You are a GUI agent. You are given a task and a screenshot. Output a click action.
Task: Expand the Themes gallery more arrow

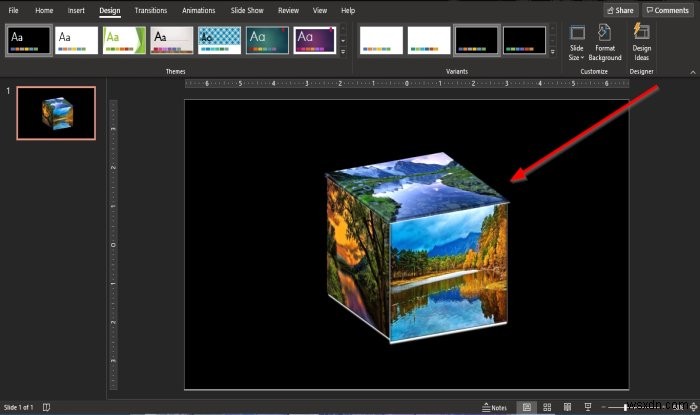tap(343, 52)
